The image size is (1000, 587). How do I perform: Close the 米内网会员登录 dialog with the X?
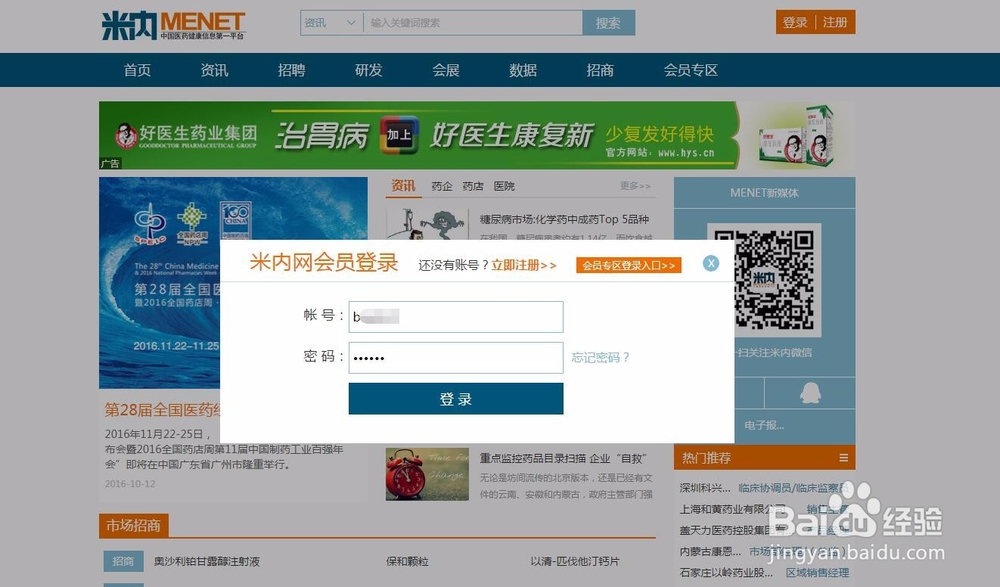point(710,263)
